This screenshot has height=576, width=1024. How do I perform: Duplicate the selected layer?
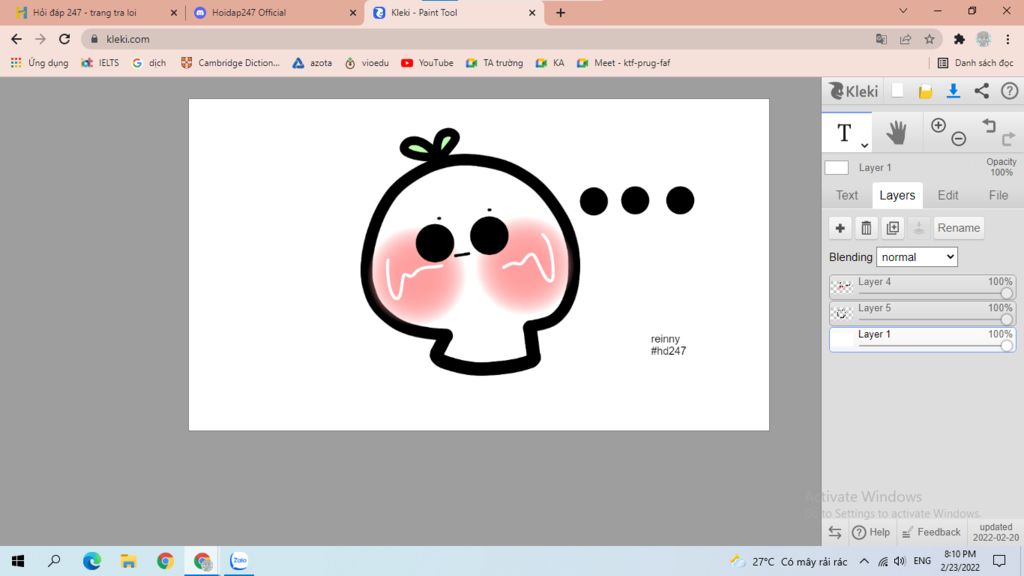(x=893, y=228)
